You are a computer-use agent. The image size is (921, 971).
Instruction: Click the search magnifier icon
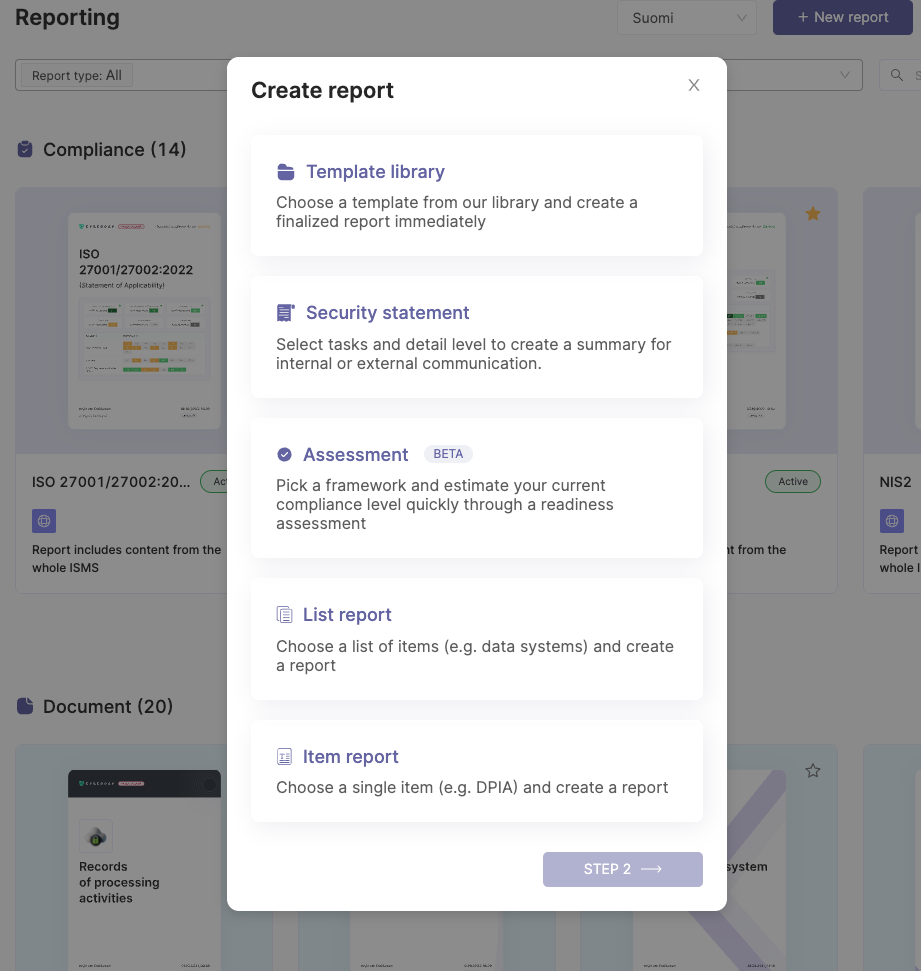click(x=896, y=75)
